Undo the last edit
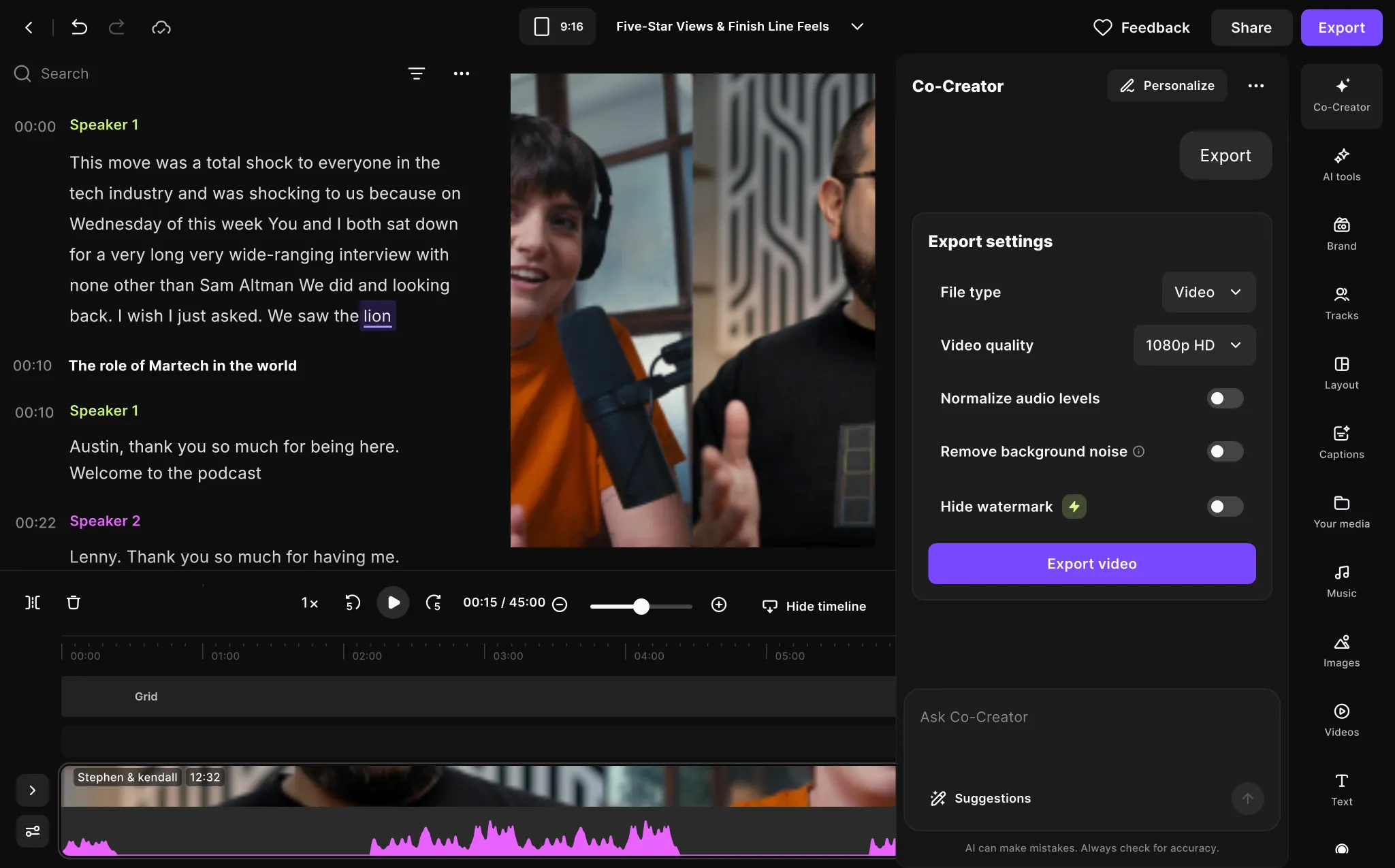 click(79, 27)
